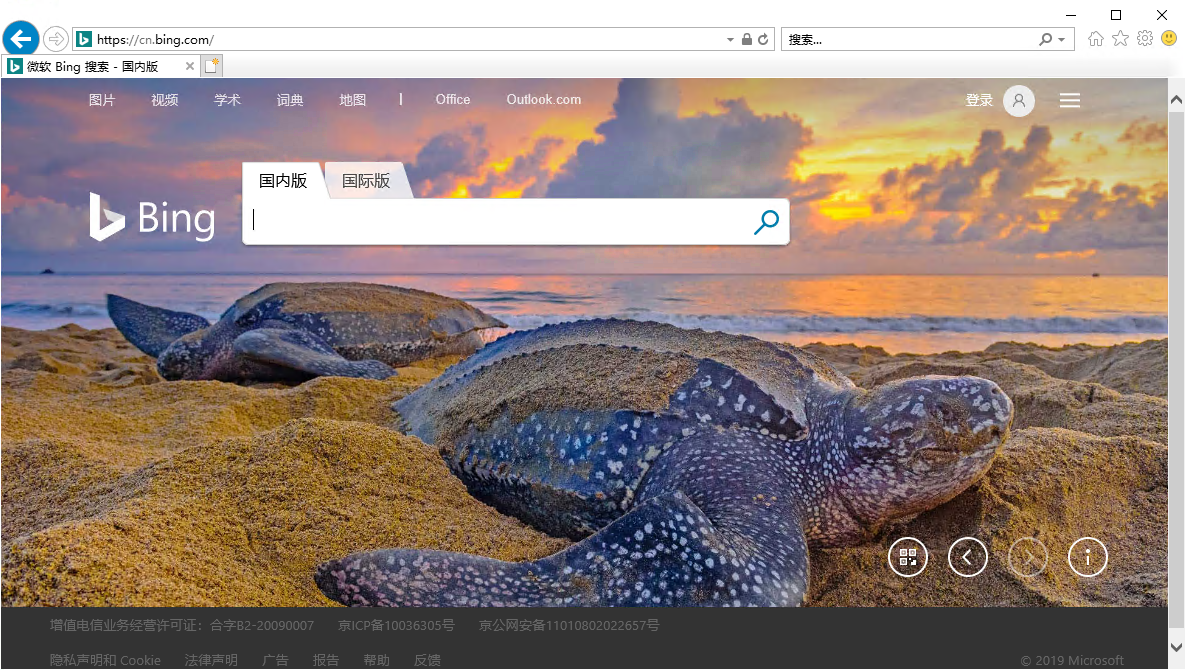
Task: Click the scrollbar down arrow
Action: pos(1176,647)
